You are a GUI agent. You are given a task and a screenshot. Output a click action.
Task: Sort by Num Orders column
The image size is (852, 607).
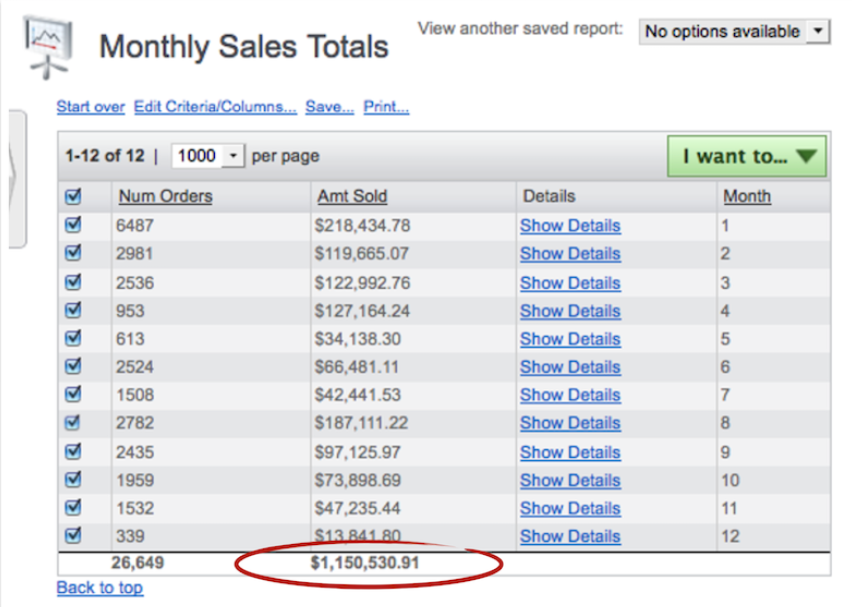pos(165,197)
